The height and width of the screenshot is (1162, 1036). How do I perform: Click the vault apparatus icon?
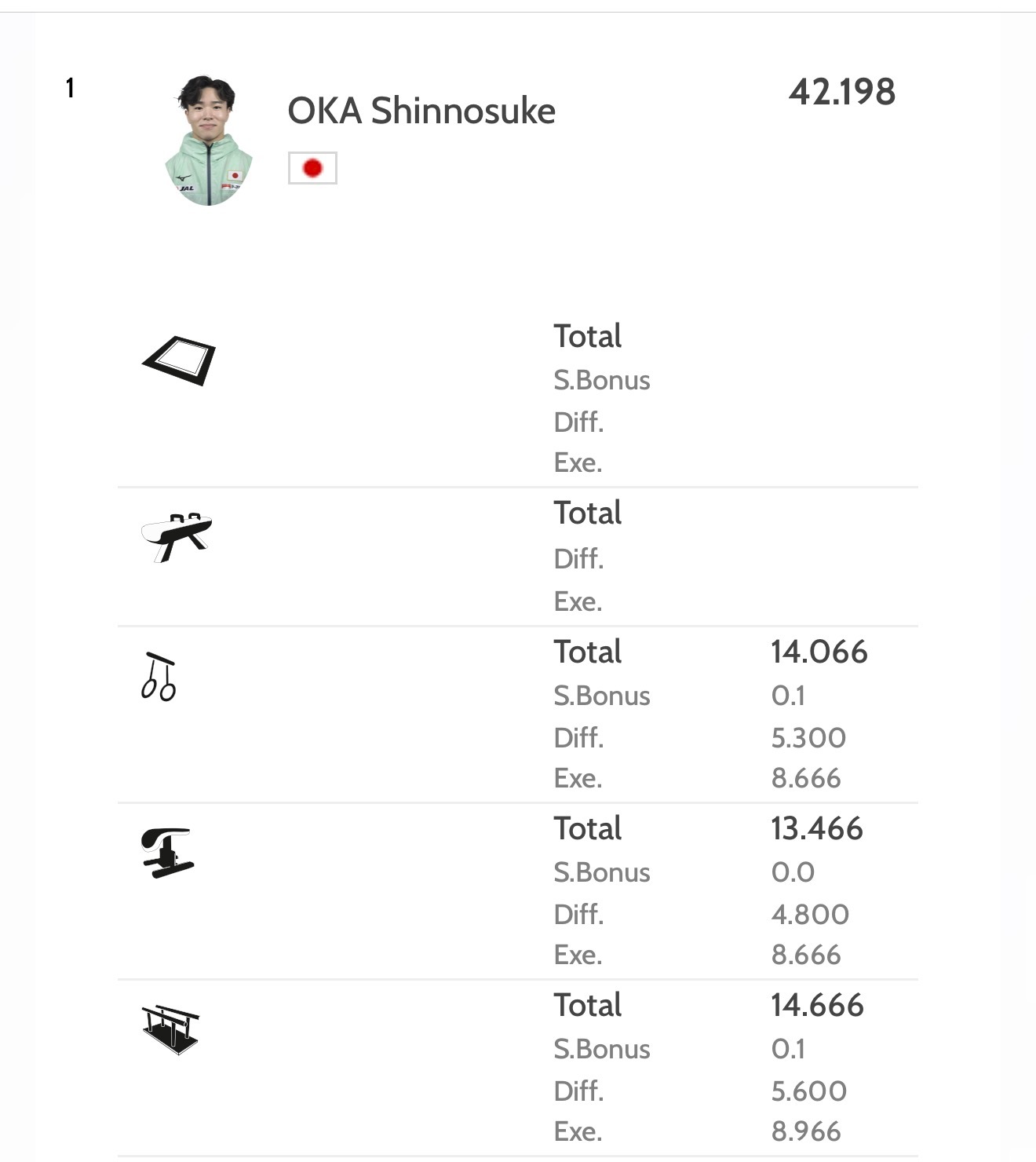point(167,852)
